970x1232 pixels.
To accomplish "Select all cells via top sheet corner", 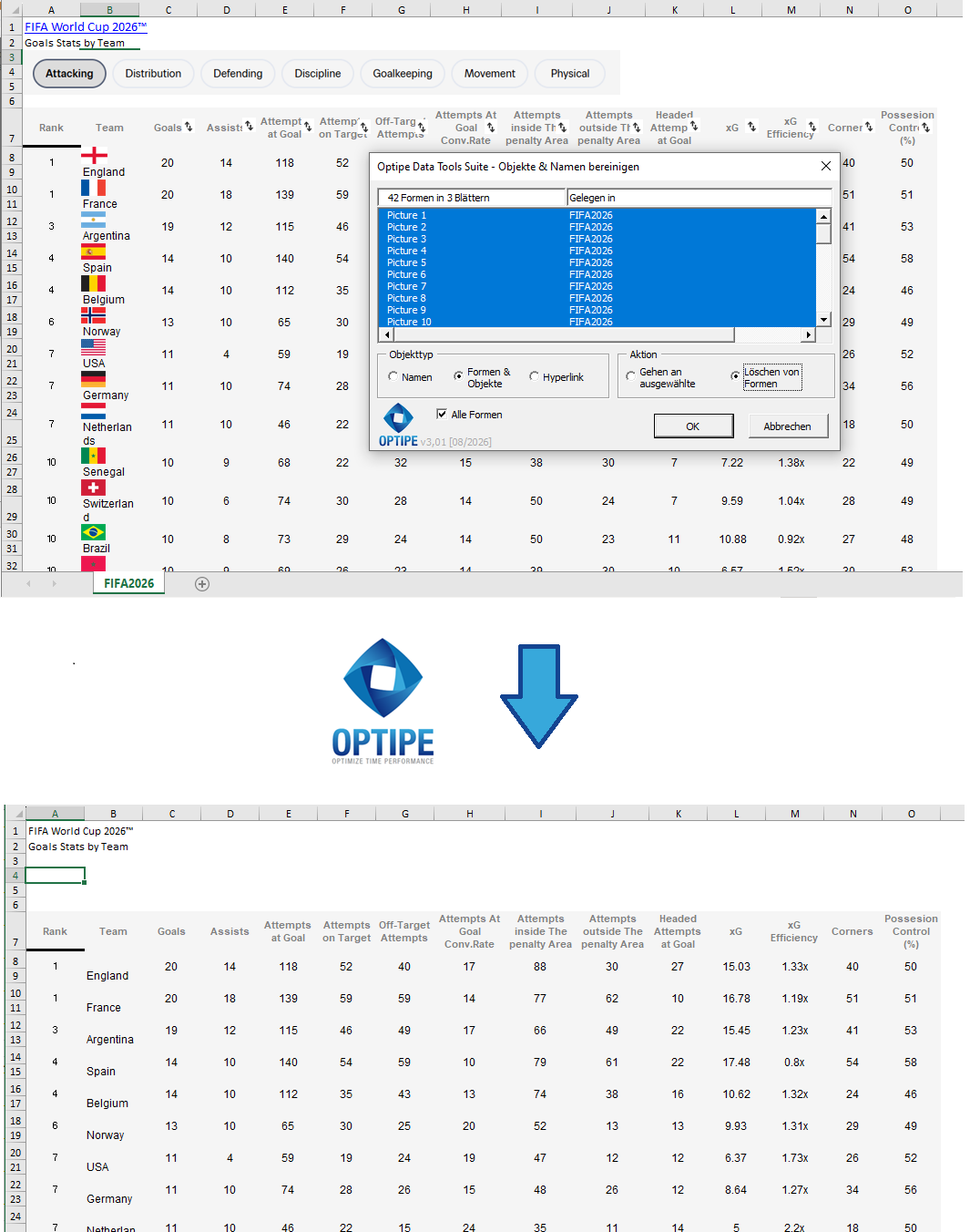I will click(13, 10).
